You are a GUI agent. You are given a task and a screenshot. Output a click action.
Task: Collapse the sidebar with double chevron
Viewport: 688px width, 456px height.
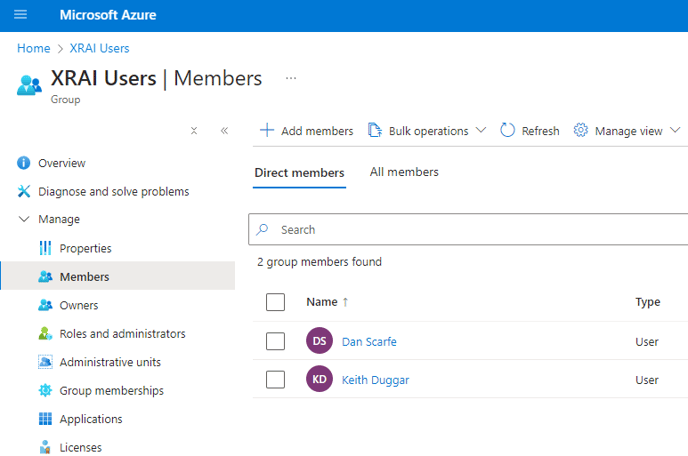(x=224, y=130)
